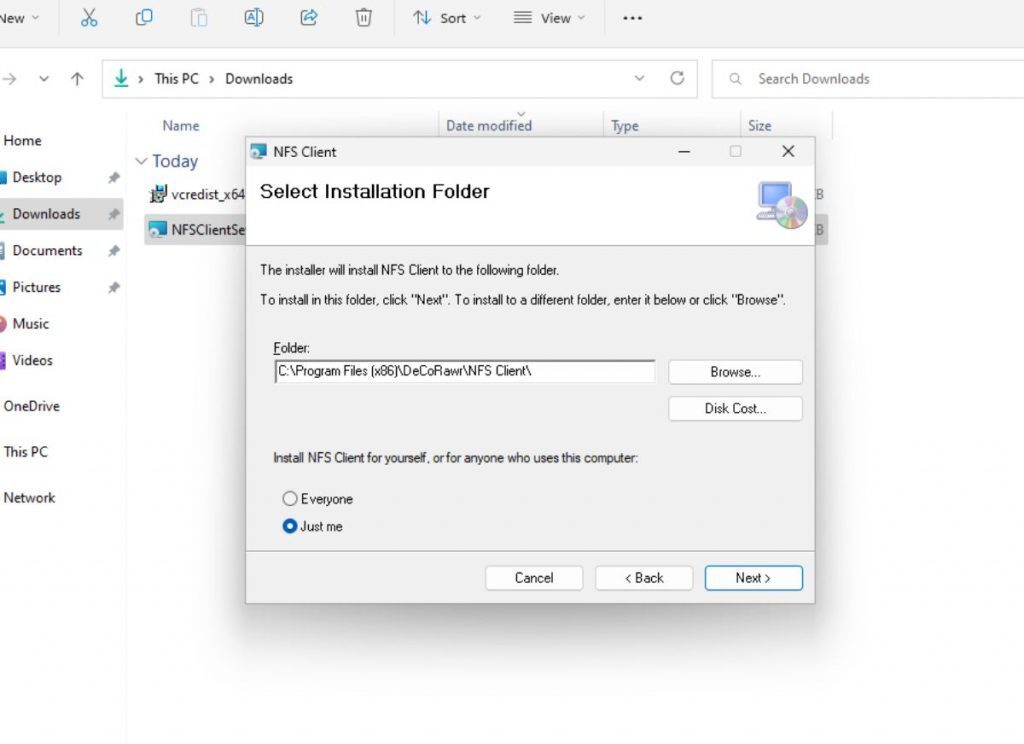Click inside the Folder path field
The width and height of the screenshot is (1024, 744).
(464, 371)
